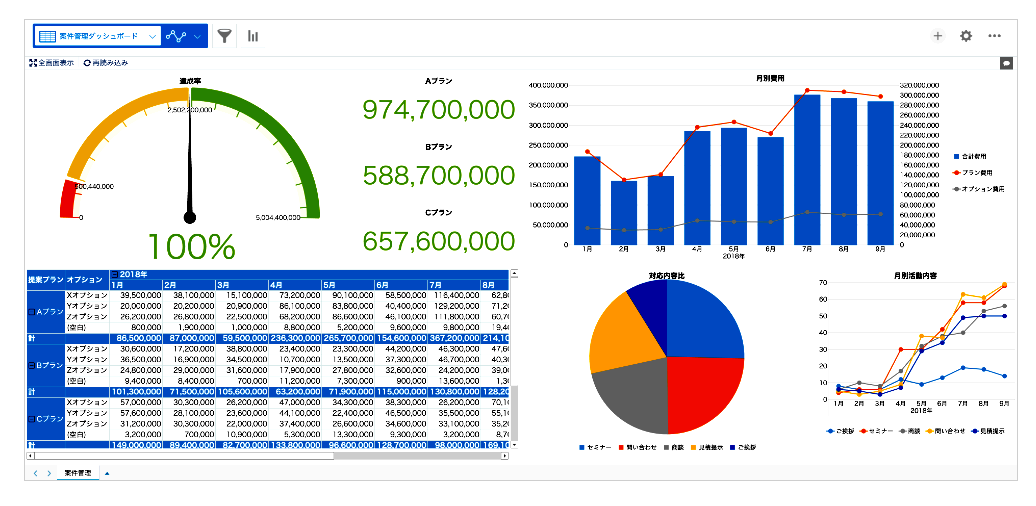Click the dark blue ご挨拶 swatch in pie legend
Viewport: 1036px width, 506px height.
pos(733,447)
